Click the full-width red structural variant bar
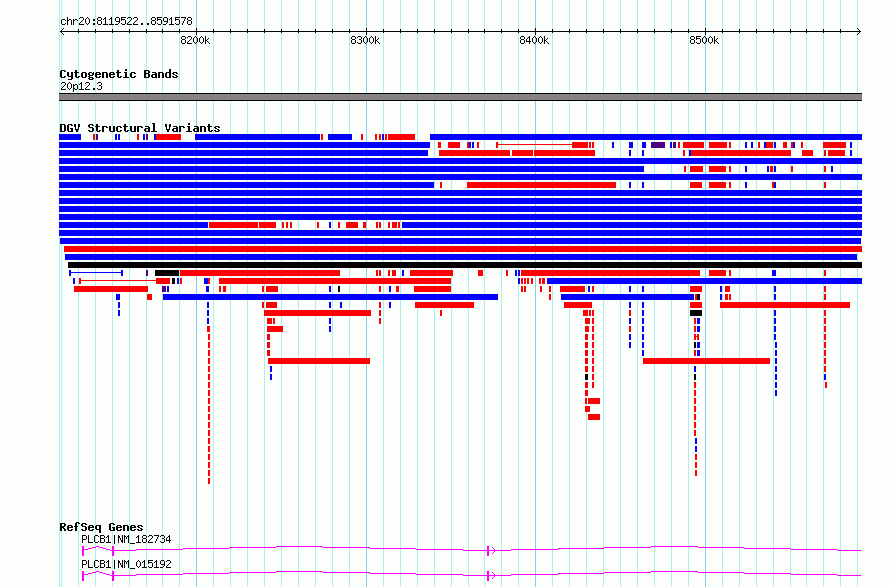The width and height of the screenshot is (890, 587). (463, 249)
